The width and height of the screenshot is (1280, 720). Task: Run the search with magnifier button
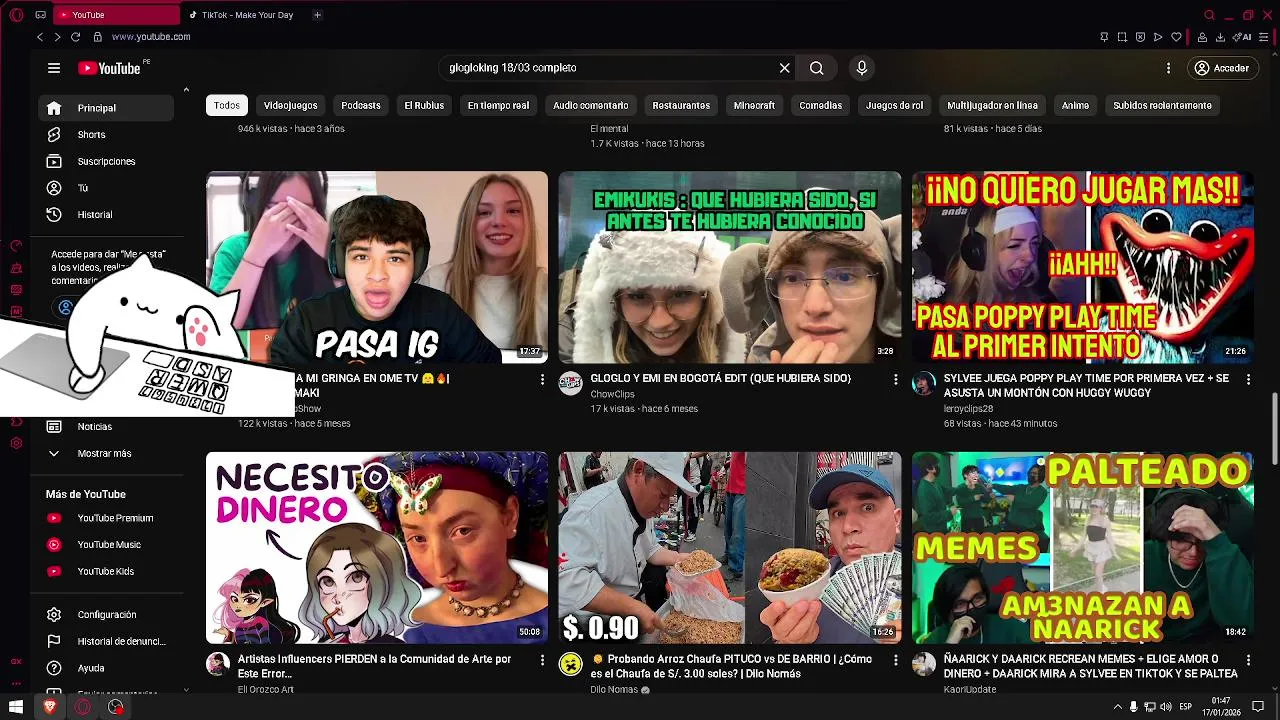point(817,68)
